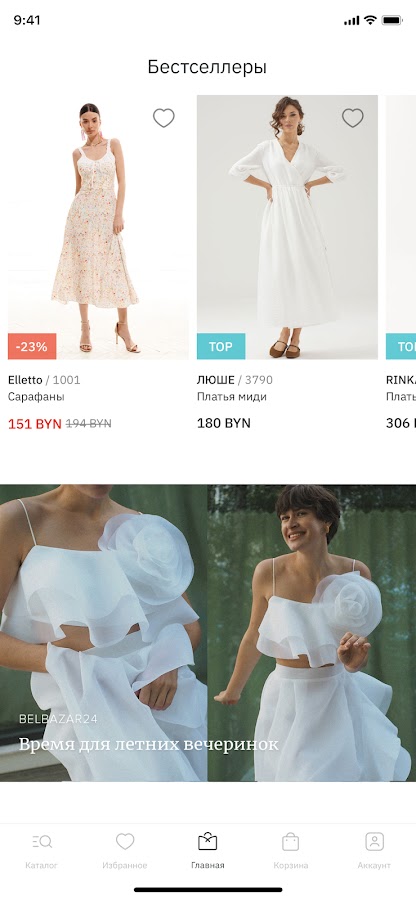Click the -23% discount badge

click(x=32, y=346)
